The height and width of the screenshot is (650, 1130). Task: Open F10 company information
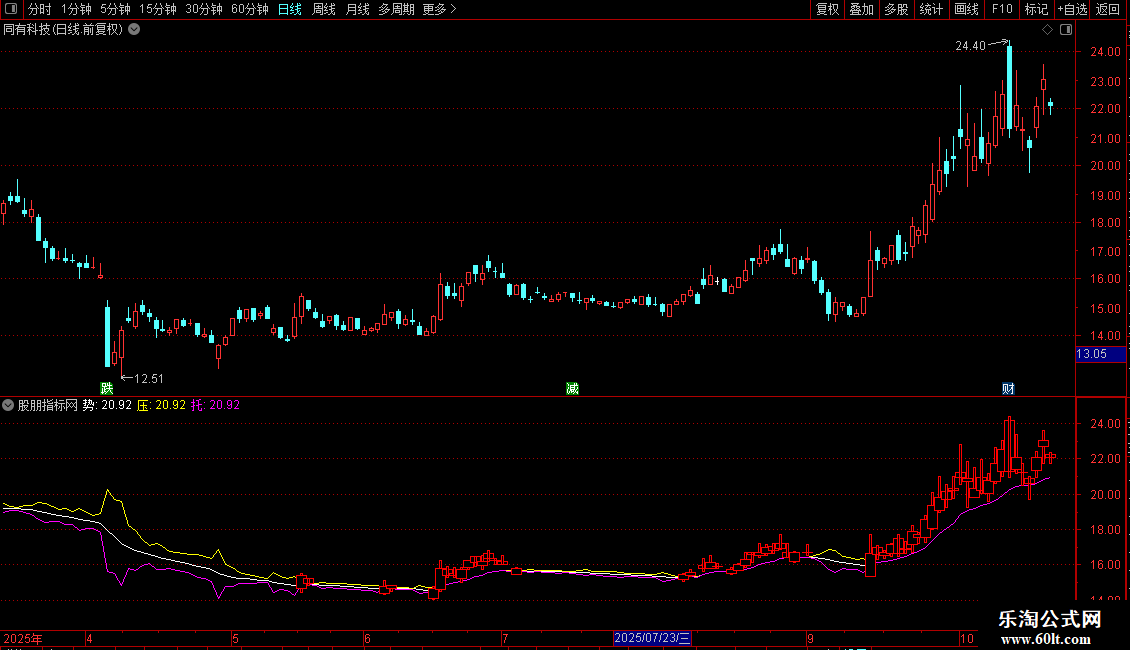tap(1002, 9)
